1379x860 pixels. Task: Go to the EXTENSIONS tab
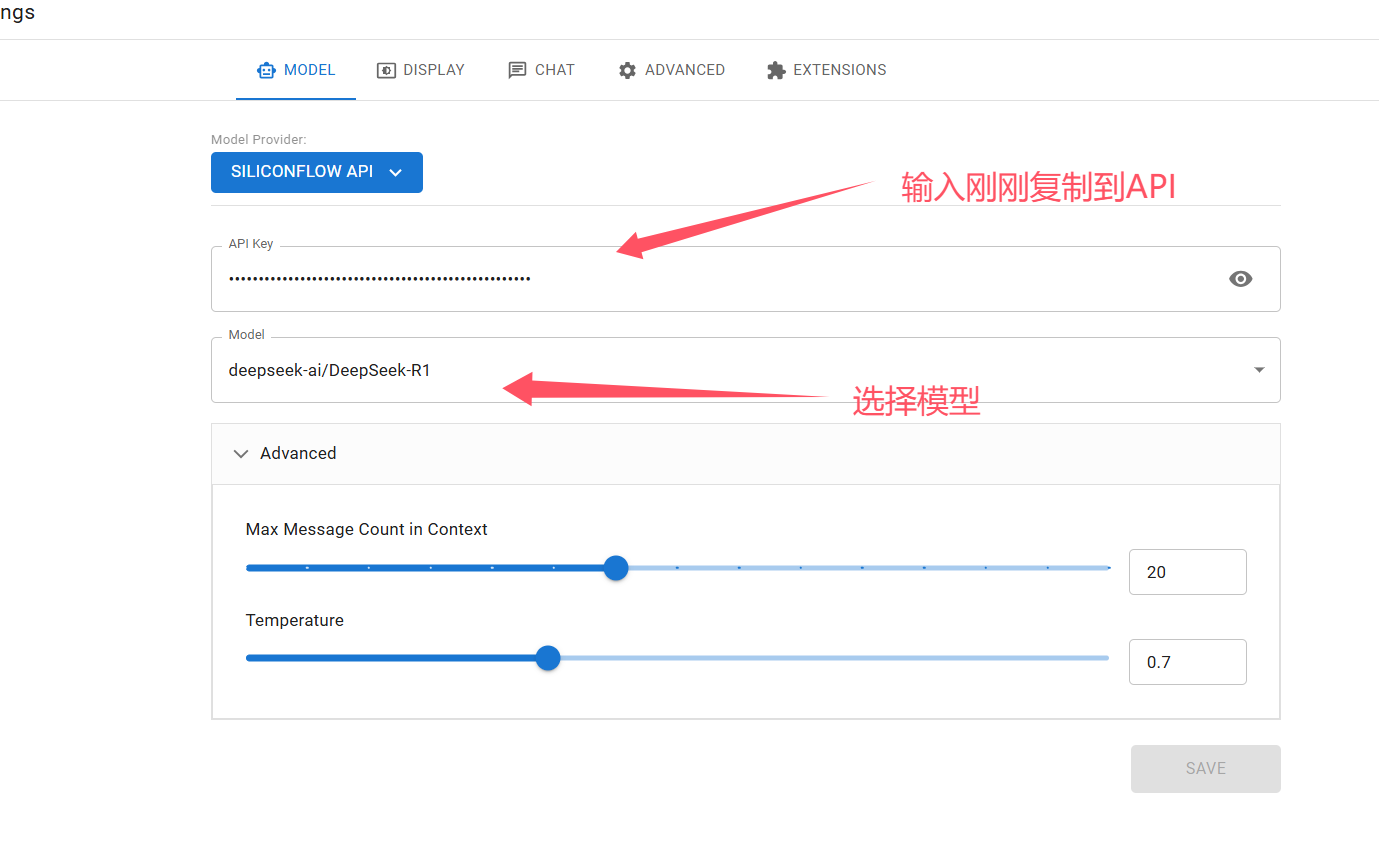coord(826,70)
